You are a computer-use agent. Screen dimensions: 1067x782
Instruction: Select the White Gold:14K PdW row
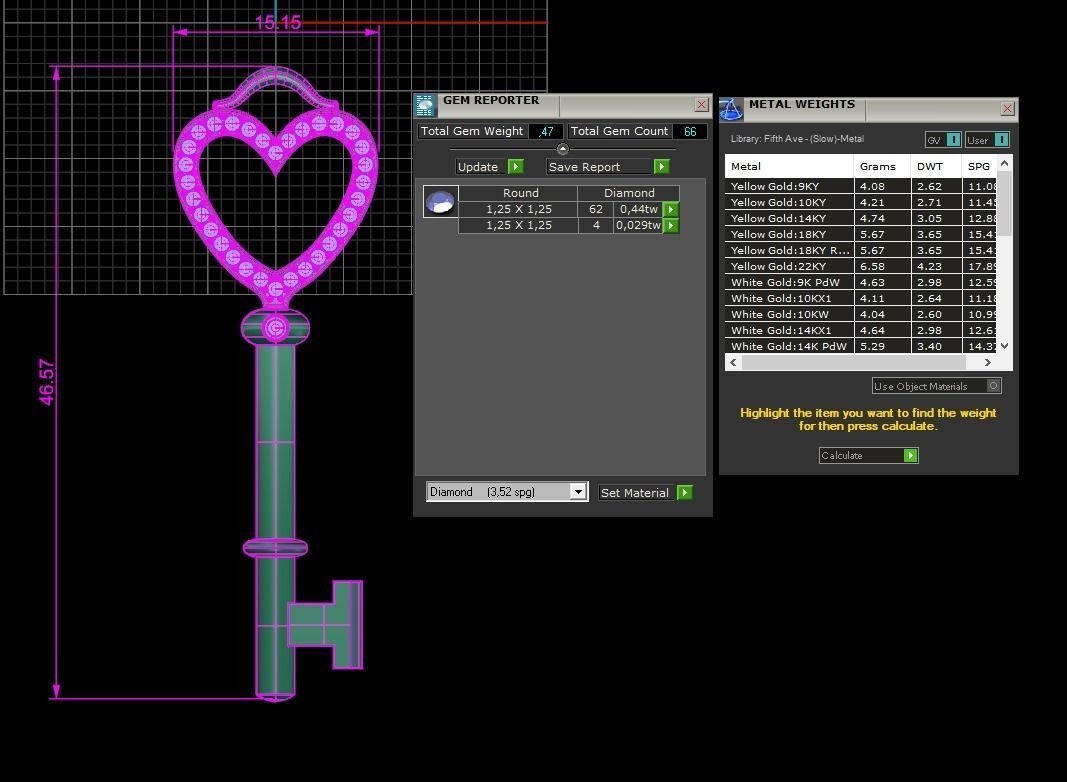pyautogui.click(x=861, y=346)
